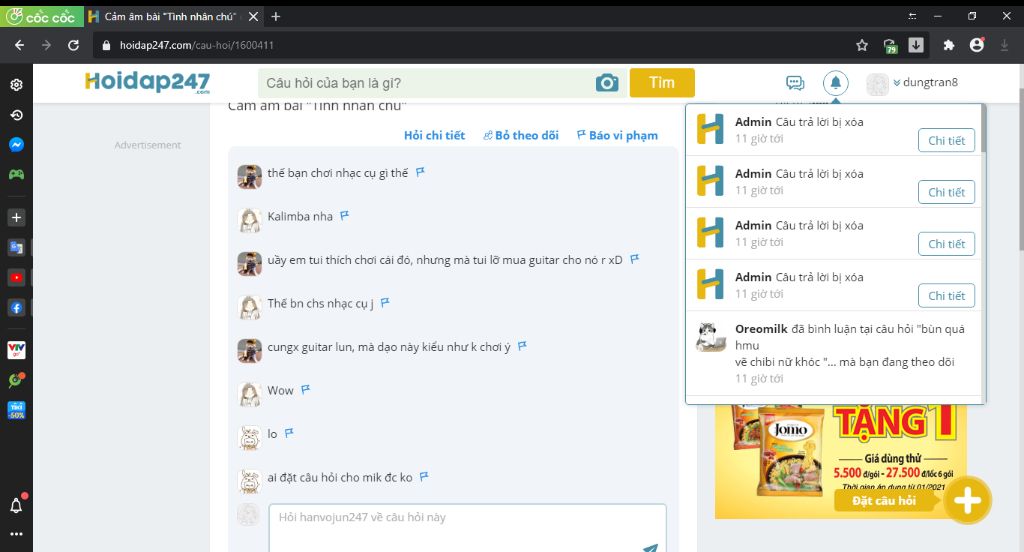Open a new browser tab
This screenshot has width=1024, height=552.
(276, 16)
